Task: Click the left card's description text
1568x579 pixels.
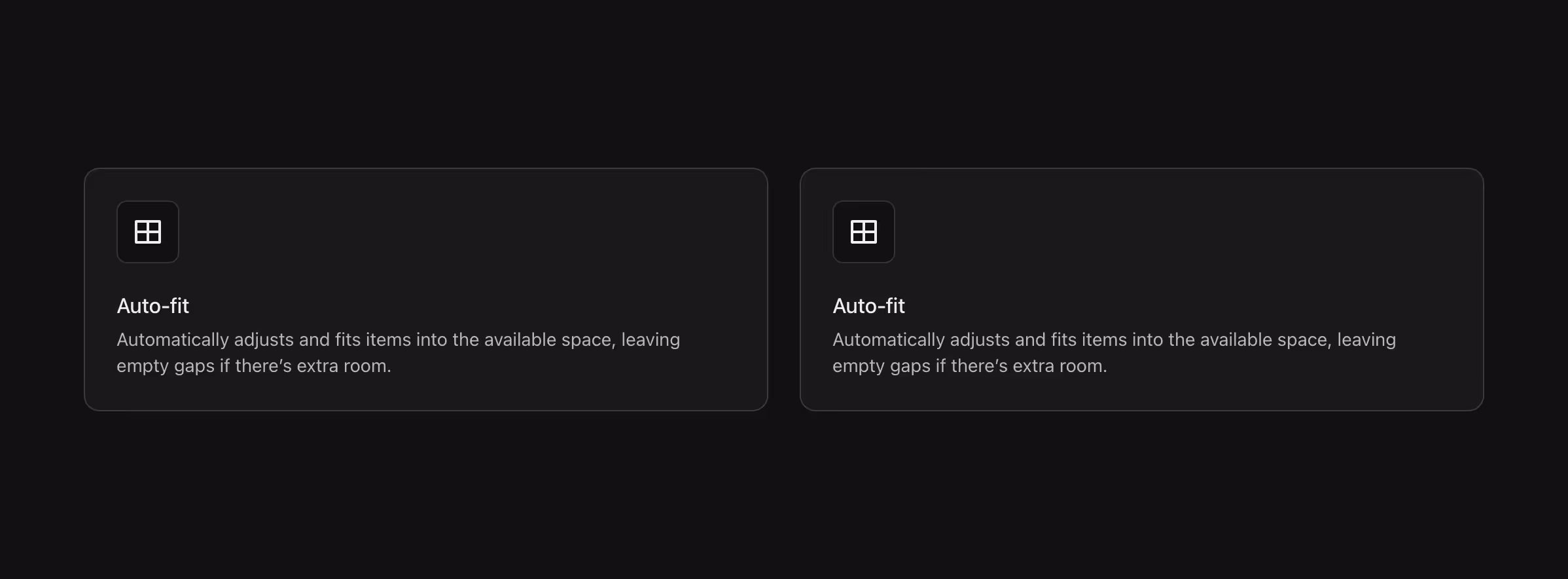Action: click(398, 352)
